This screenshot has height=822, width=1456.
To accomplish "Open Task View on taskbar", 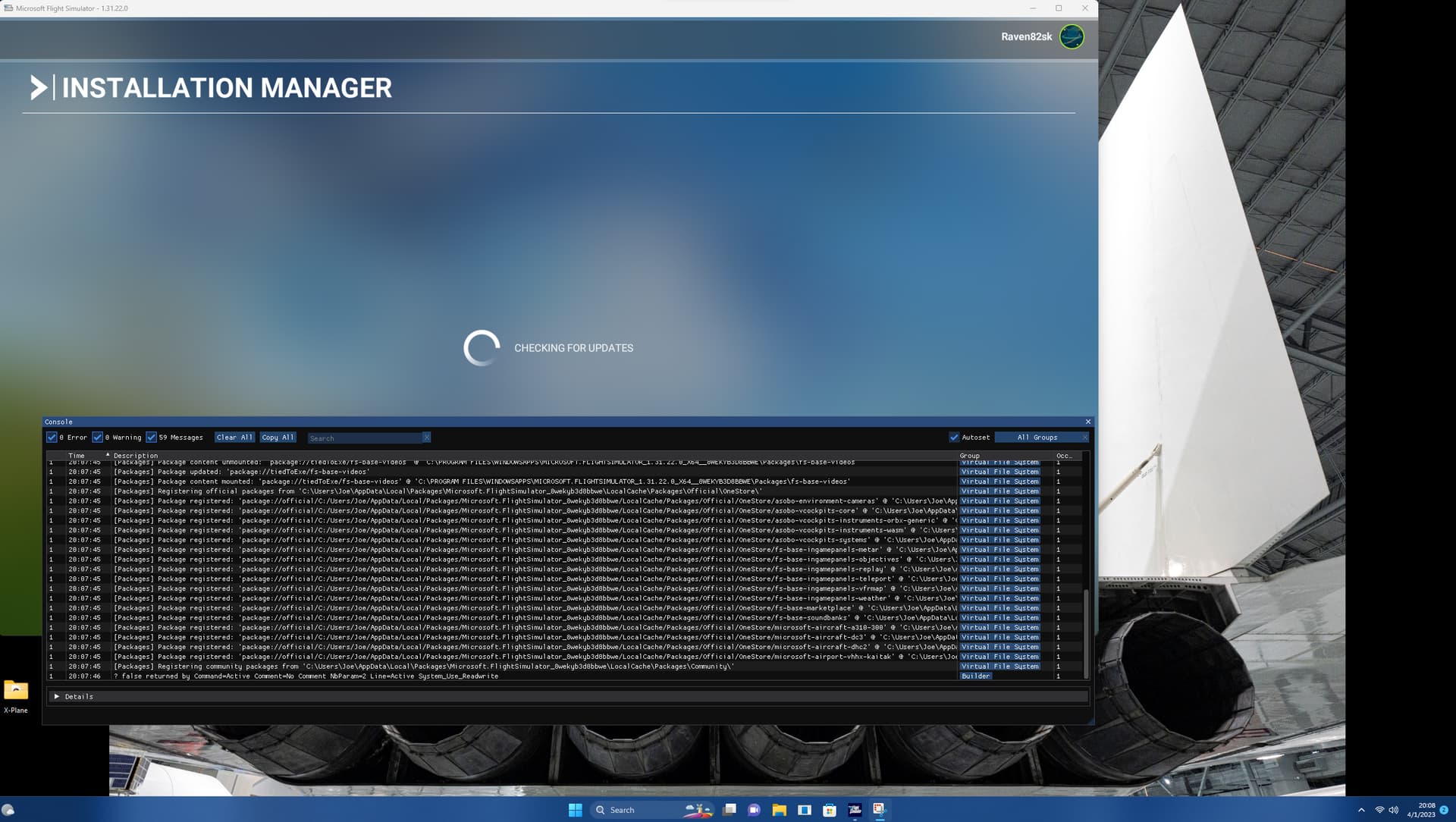I will pyautogui.click(x=730, y=810).
